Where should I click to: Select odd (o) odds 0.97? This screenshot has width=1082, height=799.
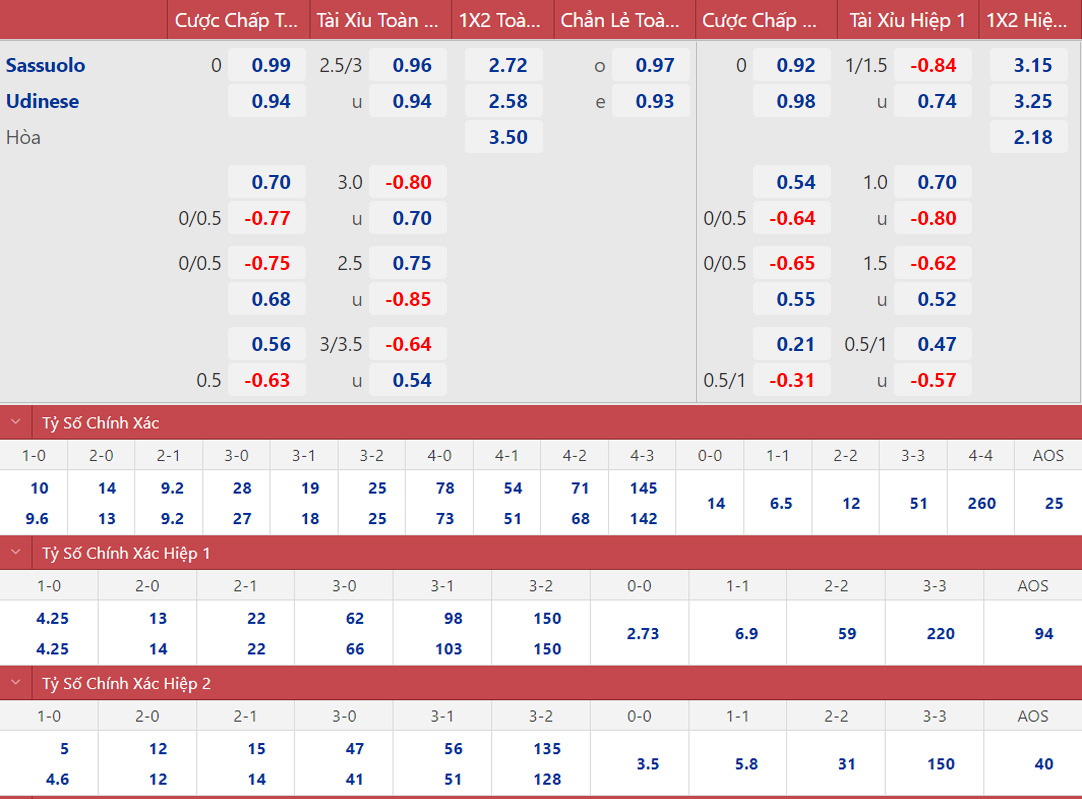point(655,65)
